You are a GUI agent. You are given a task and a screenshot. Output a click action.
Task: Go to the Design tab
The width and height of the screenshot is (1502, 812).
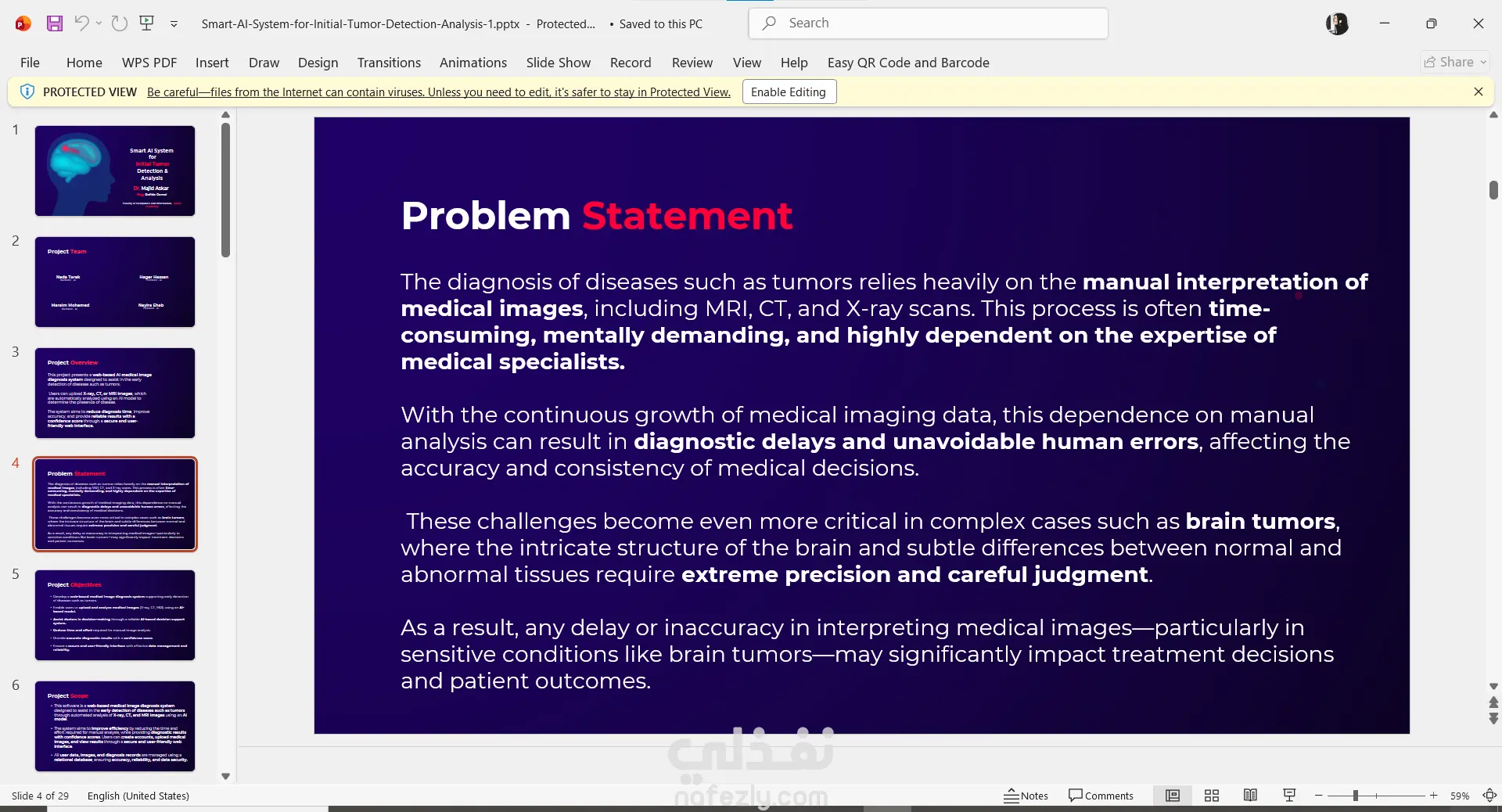(318, 63)
